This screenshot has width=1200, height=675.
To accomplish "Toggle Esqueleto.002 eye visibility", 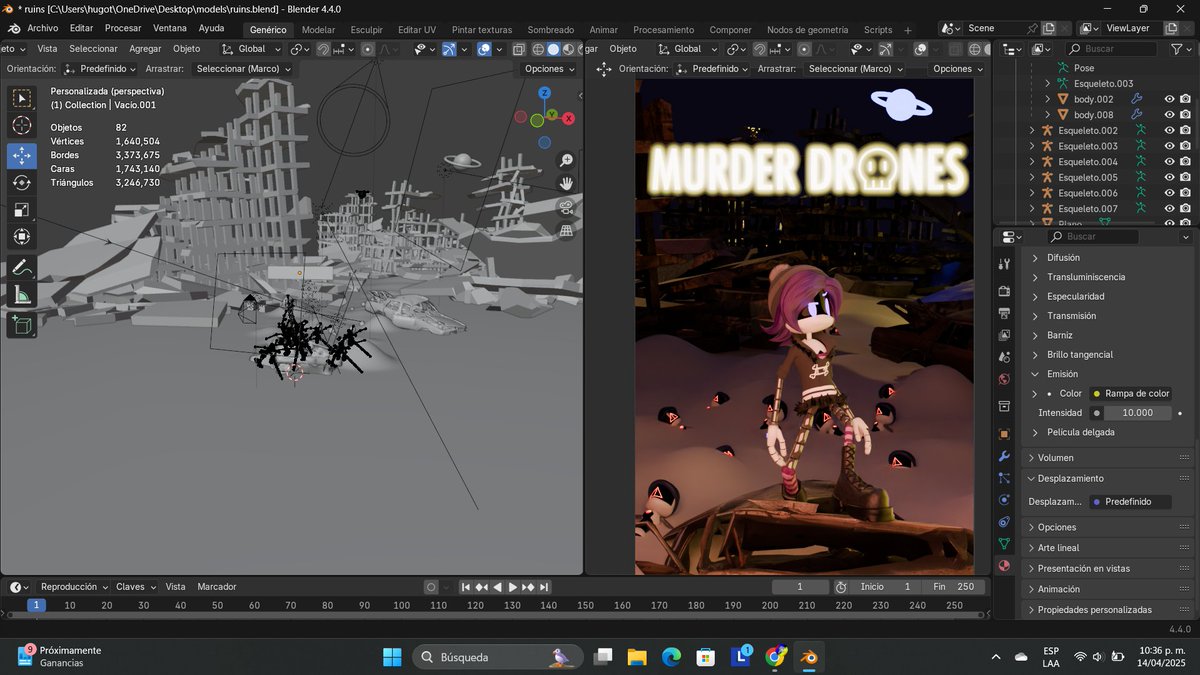I will (x=1169, y=130).
